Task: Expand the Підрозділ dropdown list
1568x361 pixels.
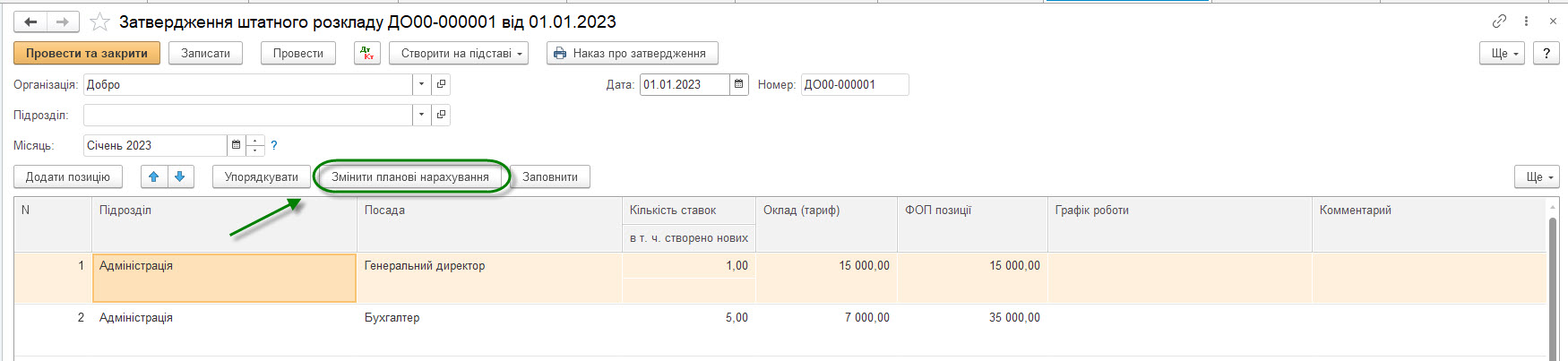Action: click(x=421, y=115)
